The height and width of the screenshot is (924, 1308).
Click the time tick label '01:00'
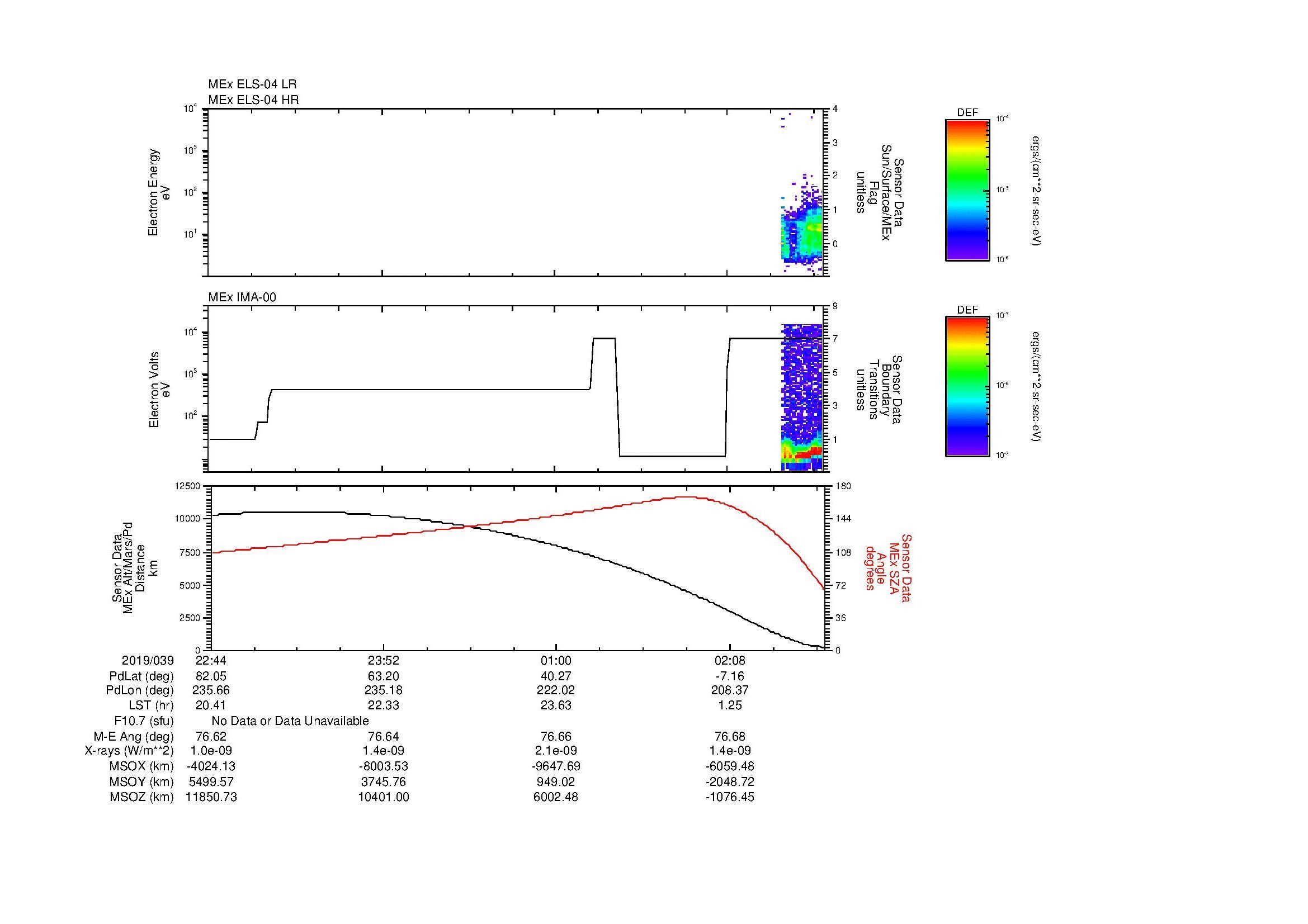(555, 660)
